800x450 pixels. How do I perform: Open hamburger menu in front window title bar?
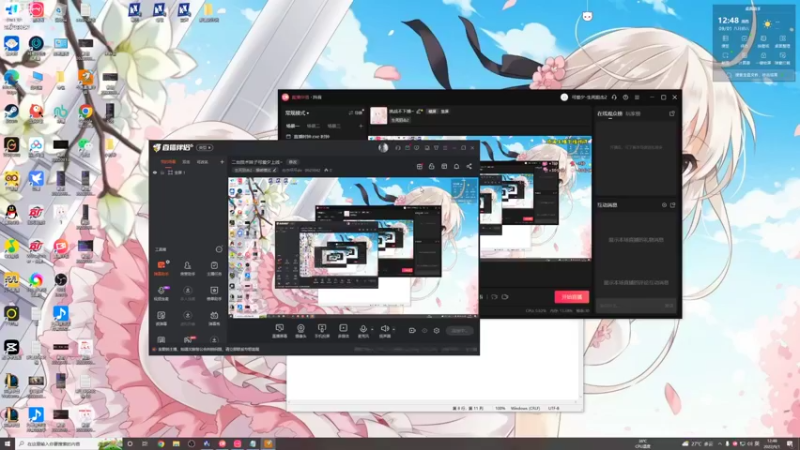tap(445, 147)
